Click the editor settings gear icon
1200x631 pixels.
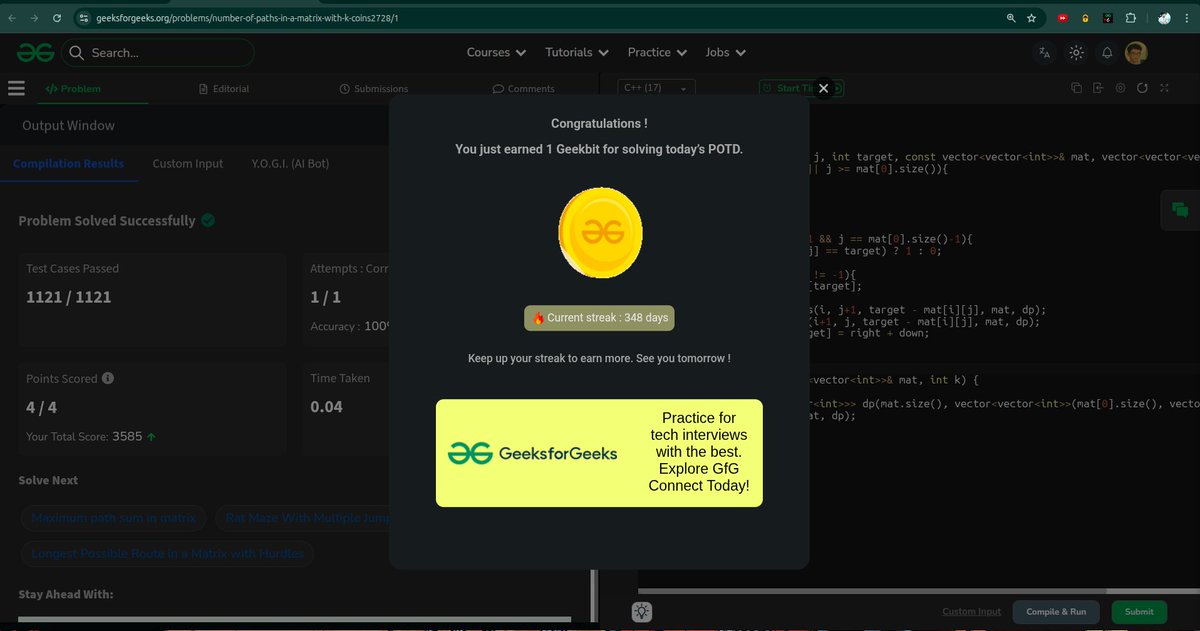click(1120, 88)
